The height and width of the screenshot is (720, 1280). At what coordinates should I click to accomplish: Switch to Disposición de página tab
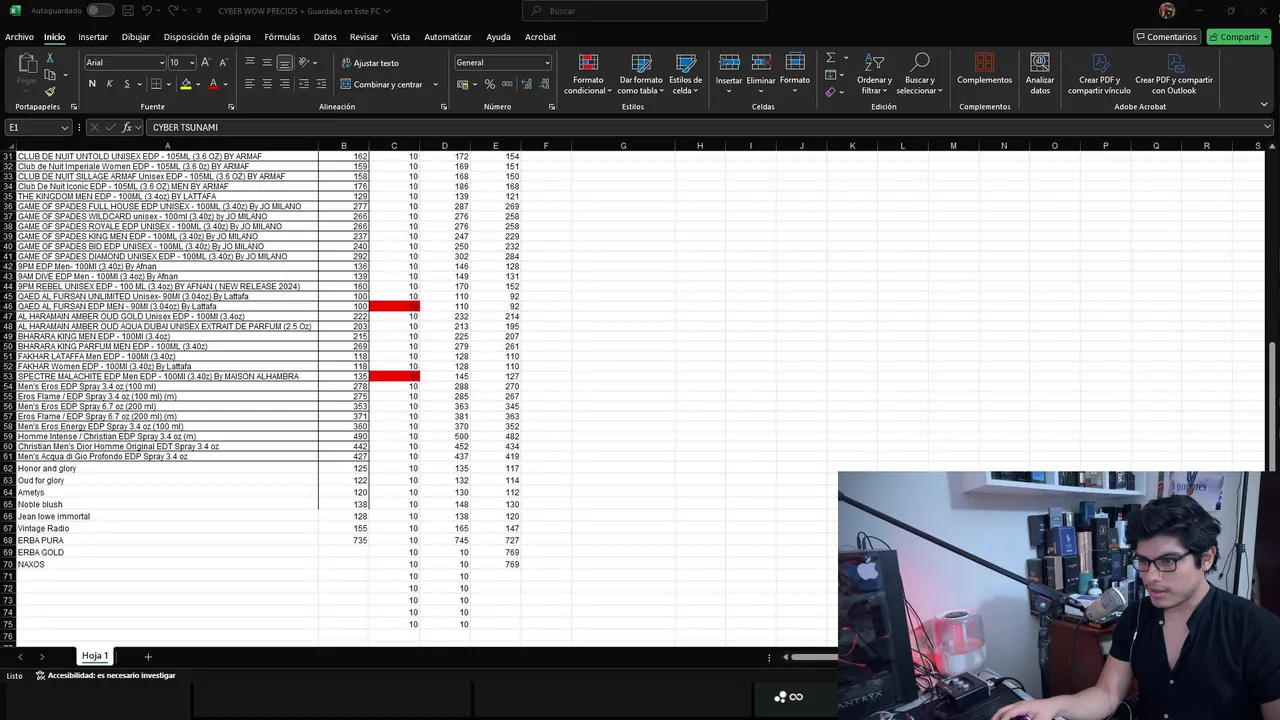[207, 37]
